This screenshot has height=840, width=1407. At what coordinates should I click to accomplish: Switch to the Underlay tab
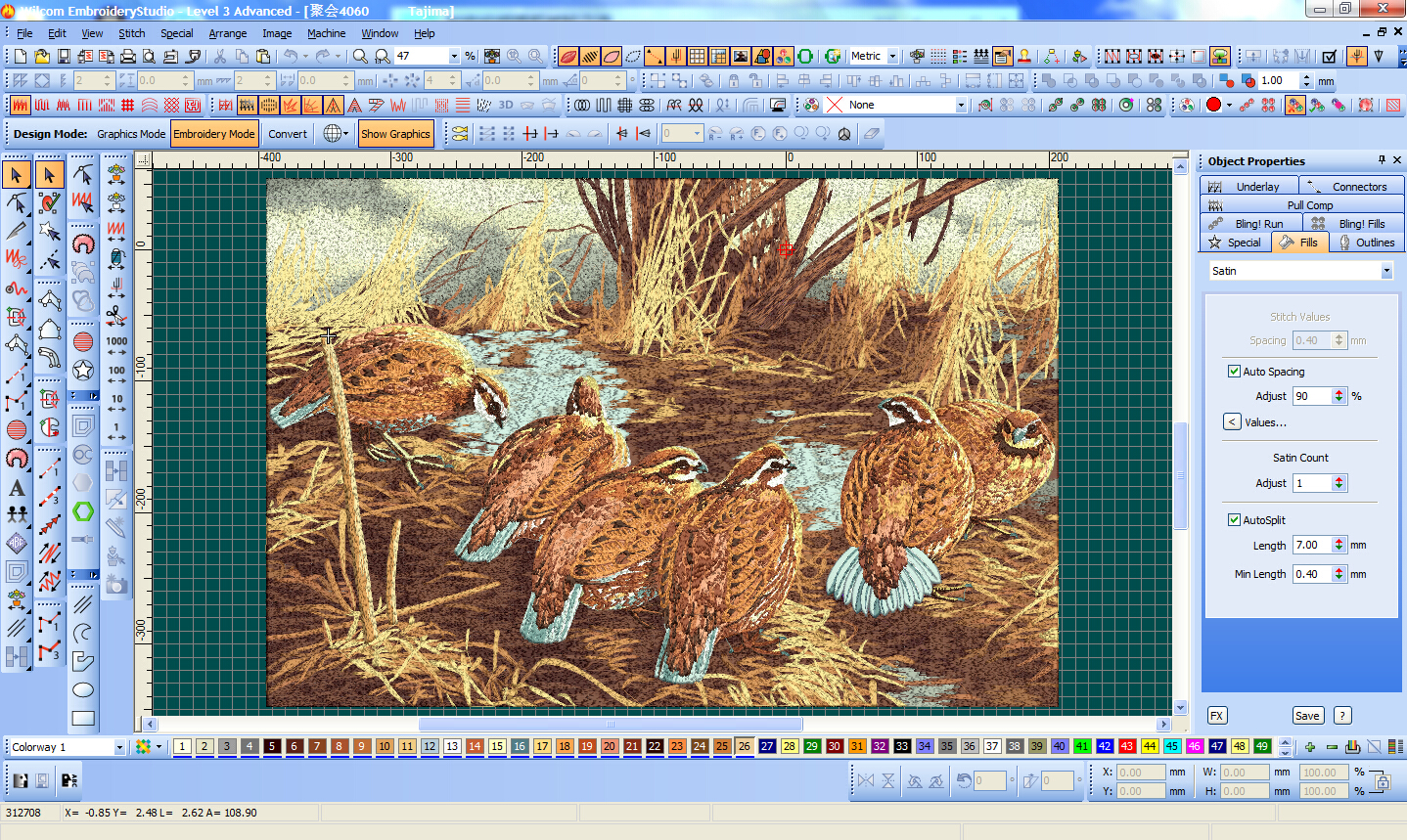pyautogui.click(x=1249, y=186)
